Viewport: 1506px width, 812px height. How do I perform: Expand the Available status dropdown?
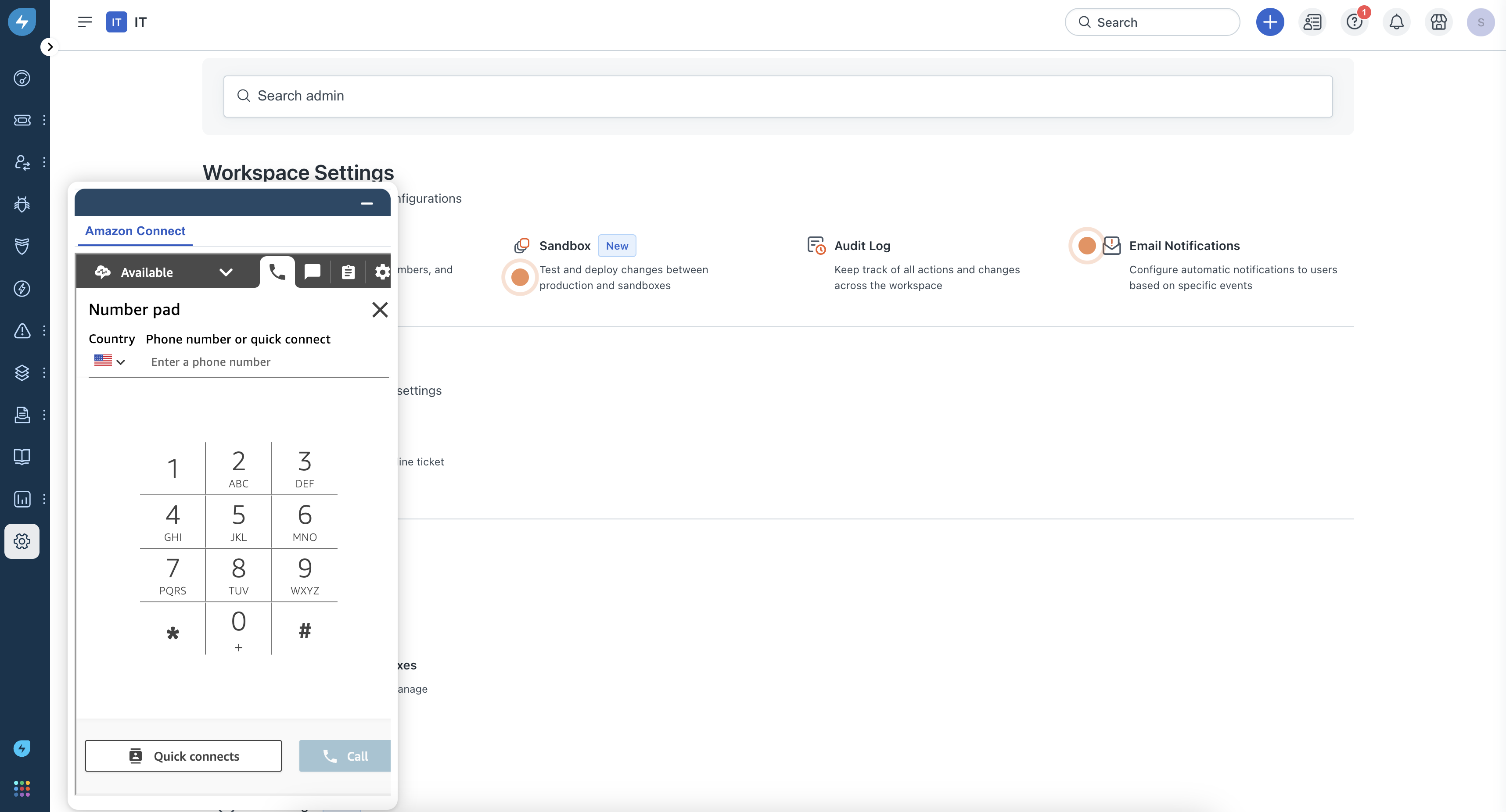coord(226,272)
